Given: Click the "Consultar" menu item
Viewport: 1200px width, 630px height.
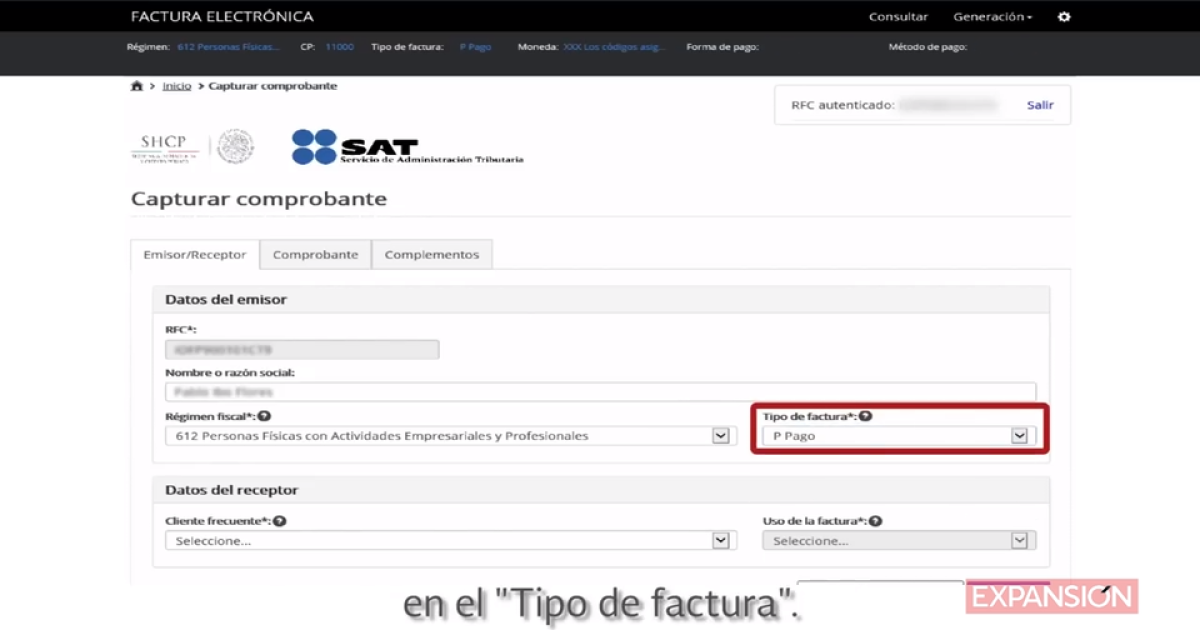Looking at the screenshot, I should point(898,16).
